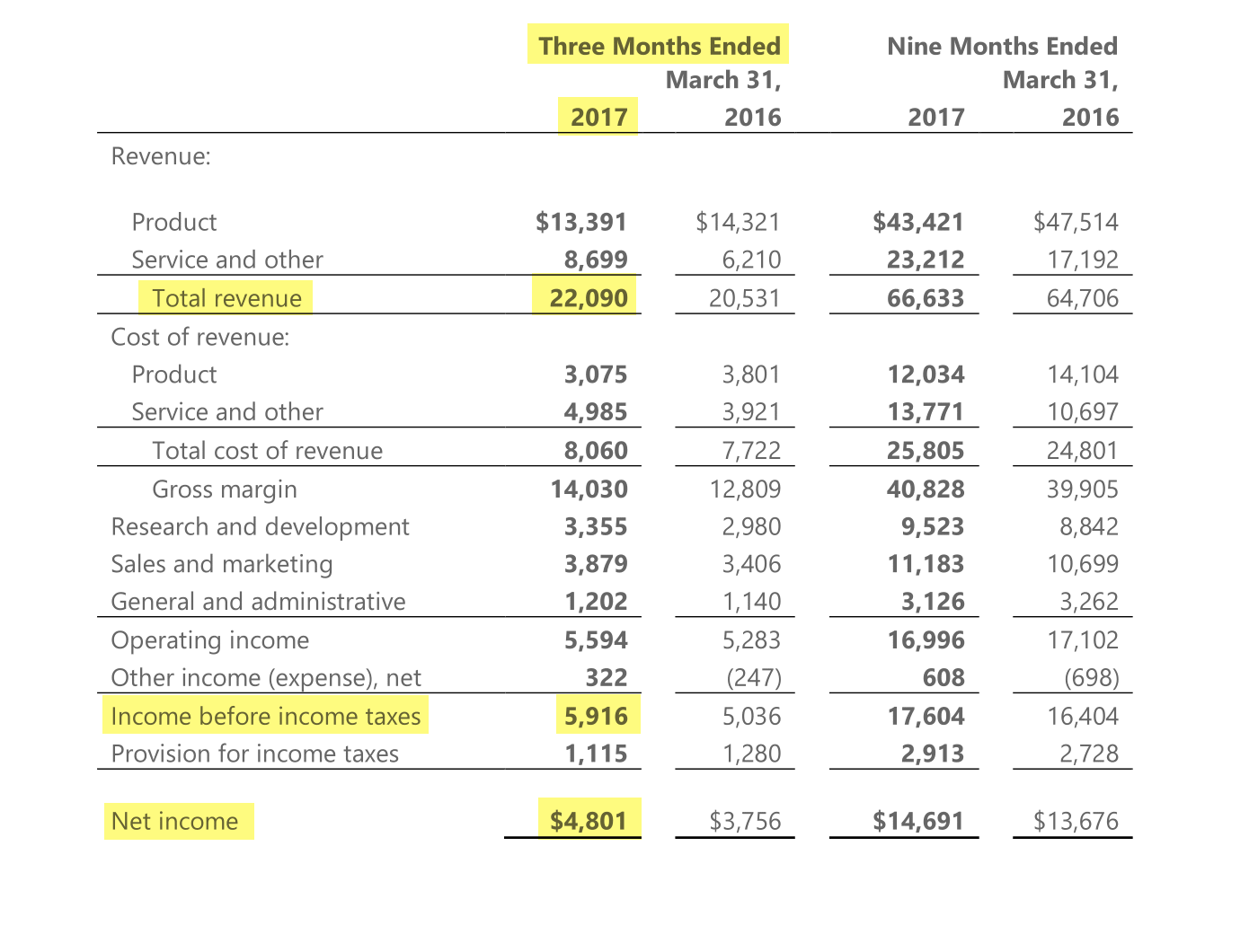Click the "Operating income" row label
The height and width of the screenshot is (952, 1258).
(x=209, y=640)
